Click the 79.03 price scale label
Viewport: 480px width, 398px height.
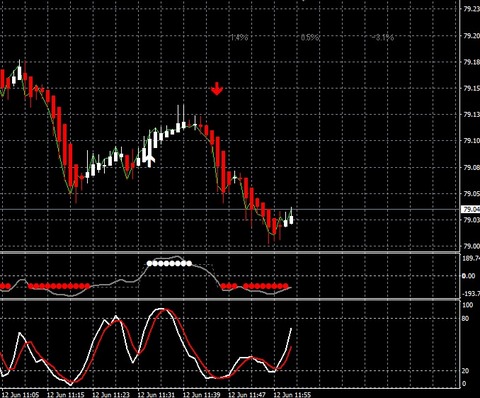tap(471, 220)
